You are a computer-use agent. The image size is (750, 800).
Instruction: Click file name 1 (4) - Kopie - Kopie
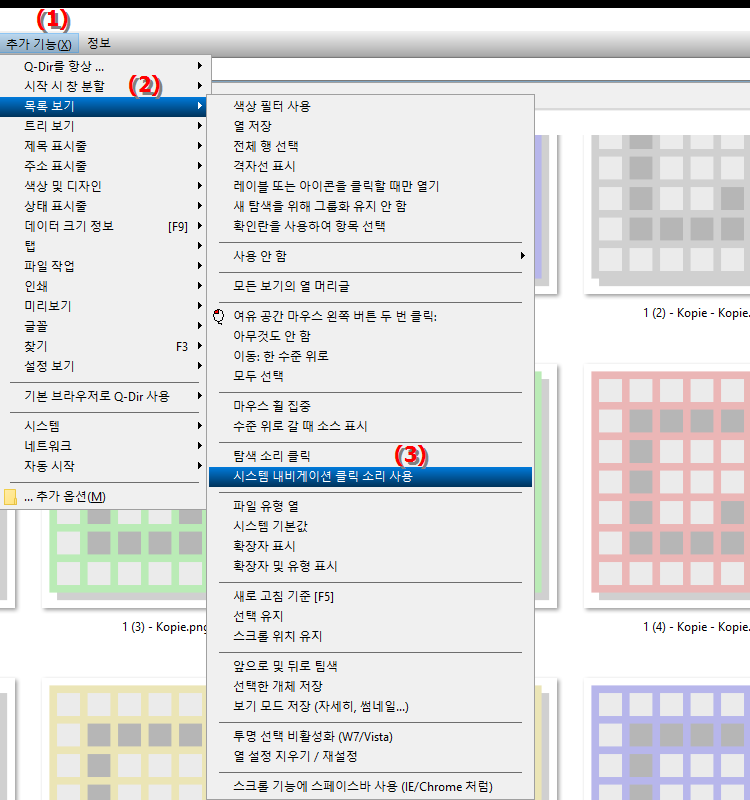(696, 627)
